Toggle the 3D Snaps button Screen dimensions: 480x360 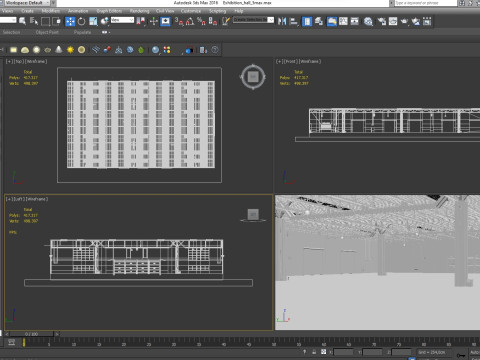pos(179,21)
